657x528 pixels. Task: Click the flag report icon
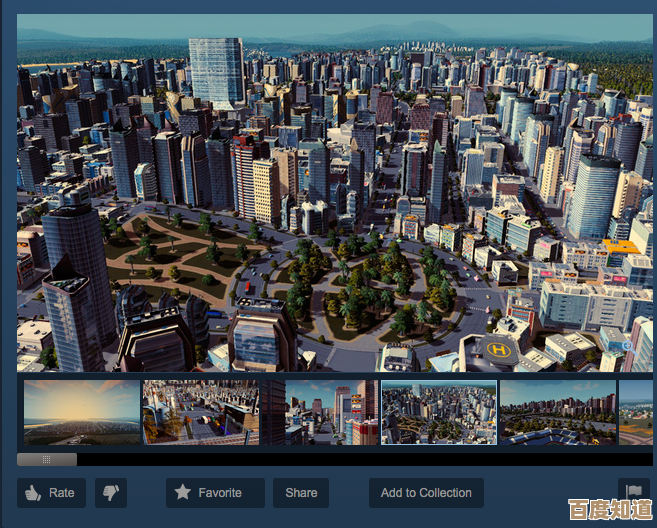[x=633, y=491]
